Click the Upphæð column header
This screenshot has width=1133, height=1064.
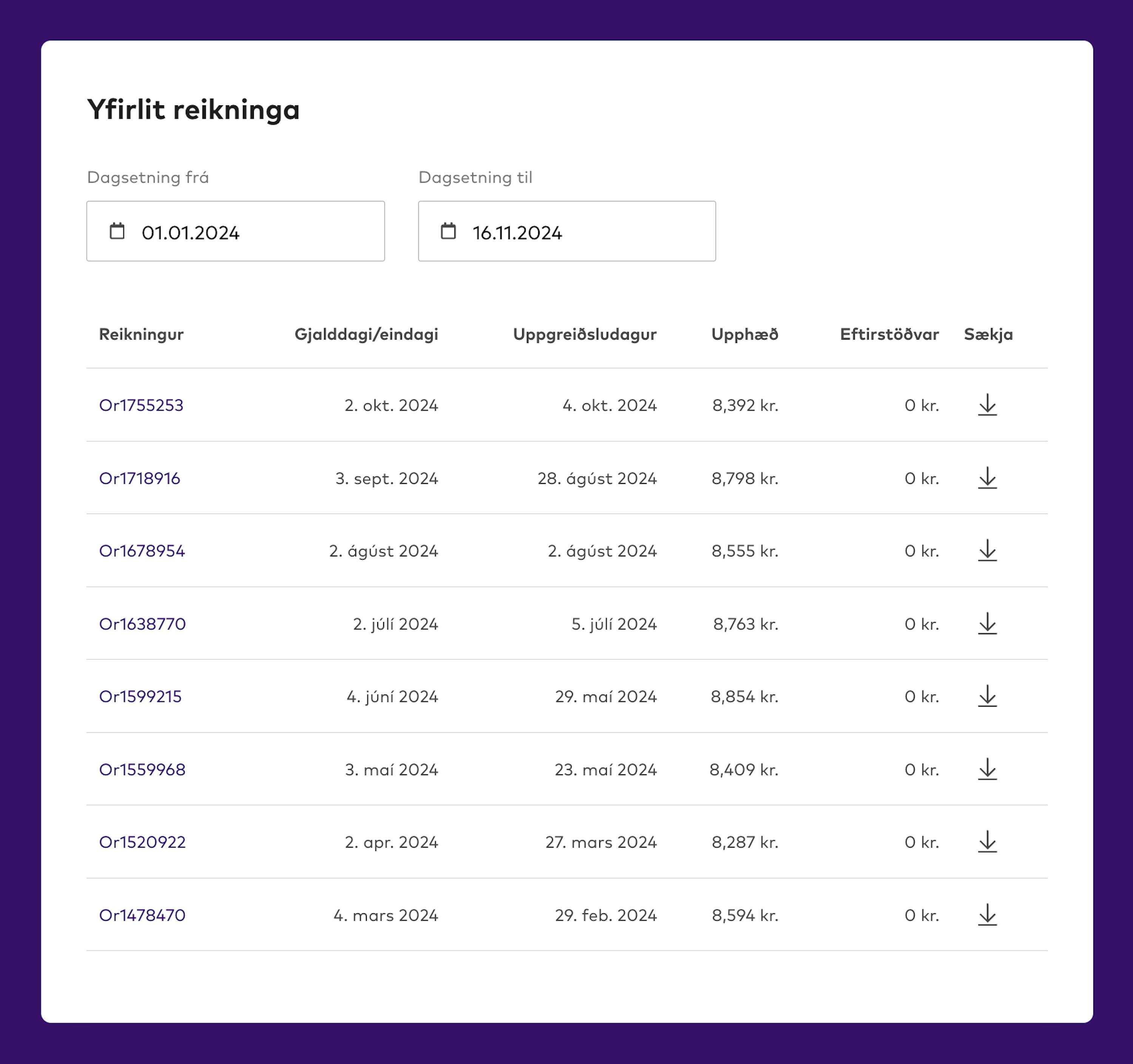coord(745,335)
